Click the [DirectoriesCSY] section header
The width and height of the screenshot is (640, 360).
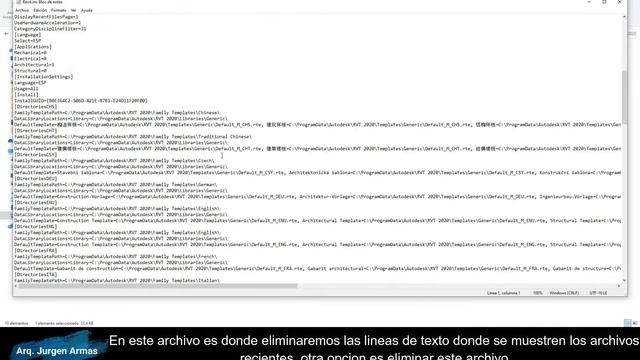click(x=36, y=155)
